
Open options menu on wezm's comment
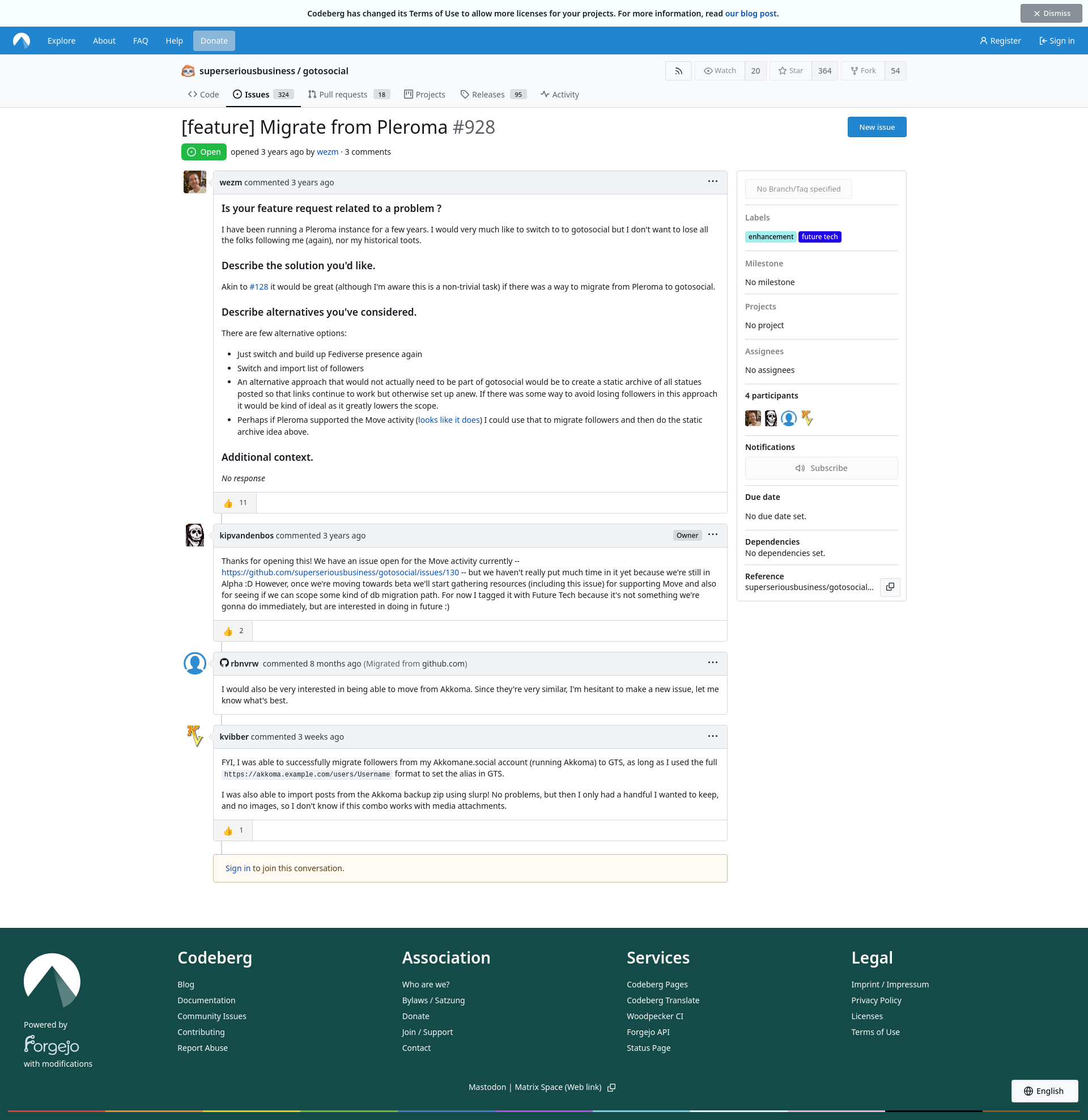tap(712, 182)
